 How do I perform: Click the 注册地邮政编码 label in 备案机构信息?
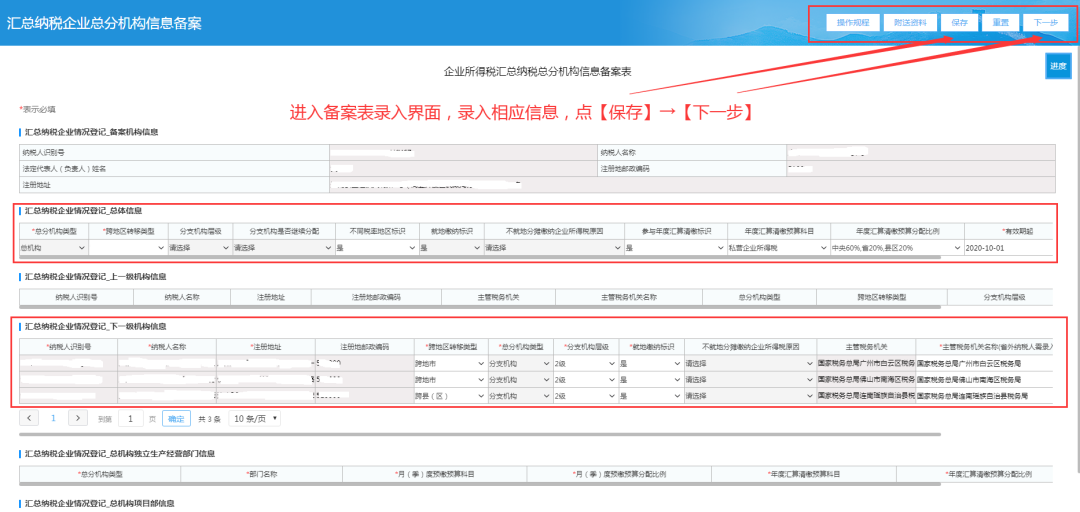[625, 169]
